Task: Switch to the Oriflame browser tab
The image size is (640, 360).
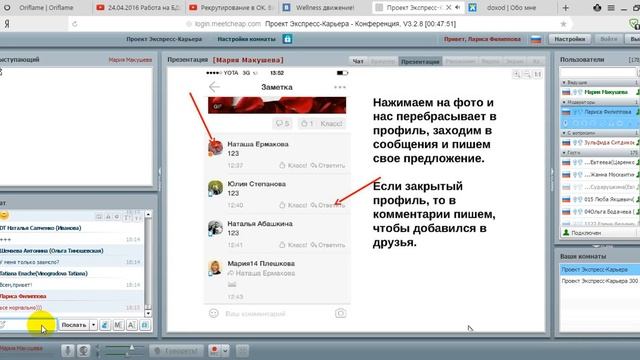Action: coord(46,8)
